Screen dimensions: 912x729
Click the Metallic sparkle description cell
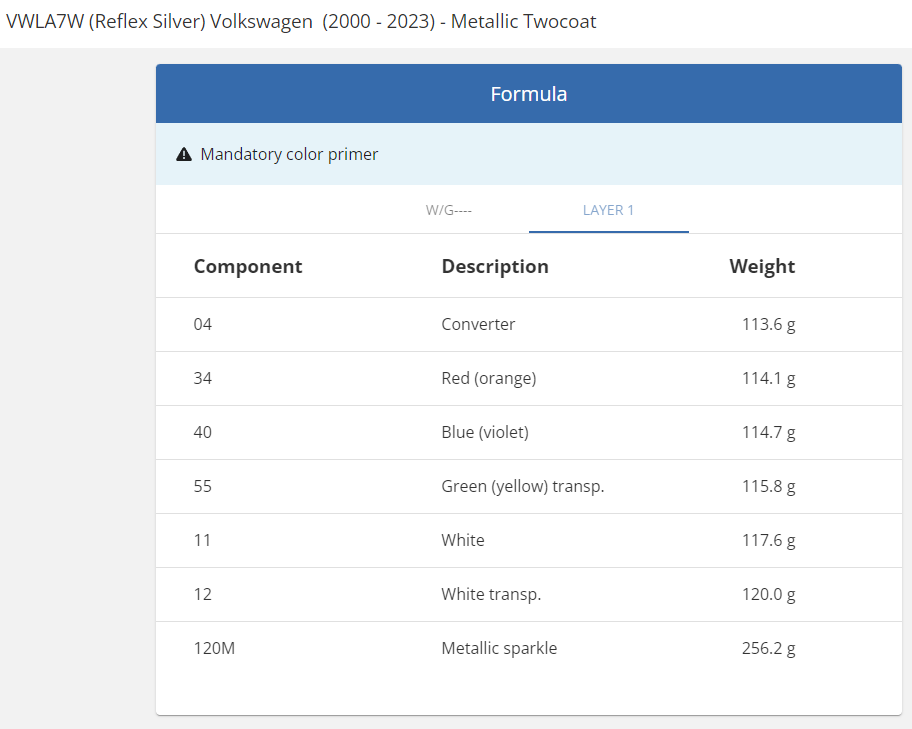[499, 649]
